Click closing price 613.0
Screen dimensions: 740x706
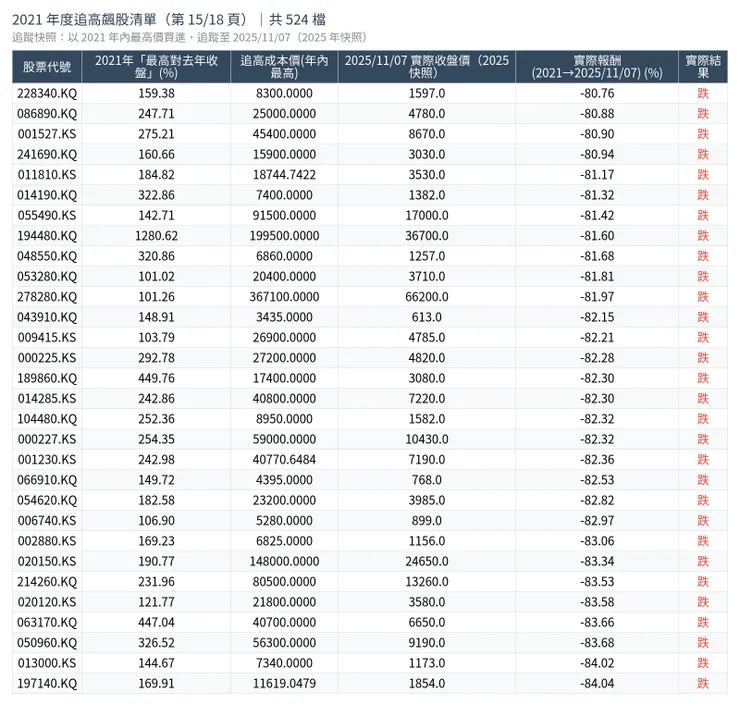point(427,317)
